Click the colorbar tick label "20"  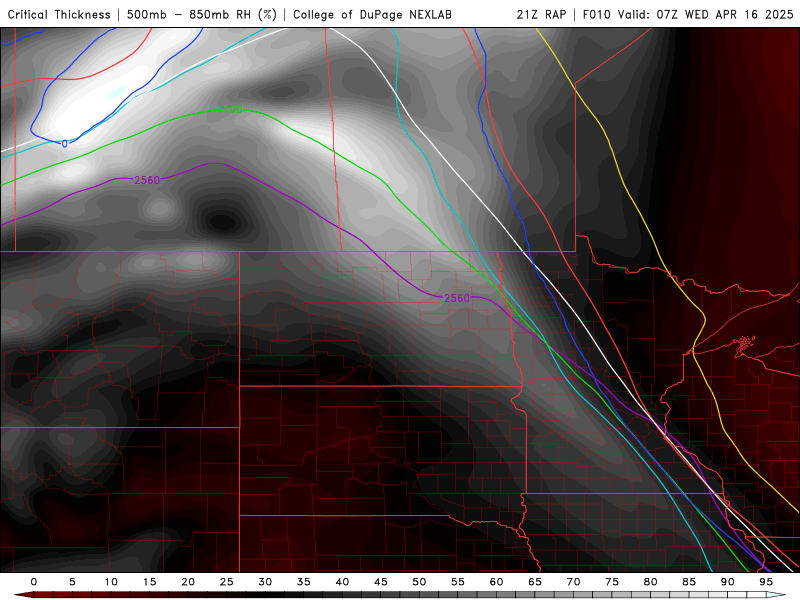coord(188,582)
